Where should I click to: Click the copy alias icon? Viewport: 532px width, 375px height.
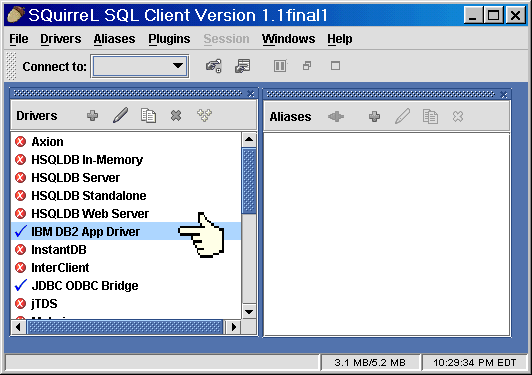(x=431, y=116)
